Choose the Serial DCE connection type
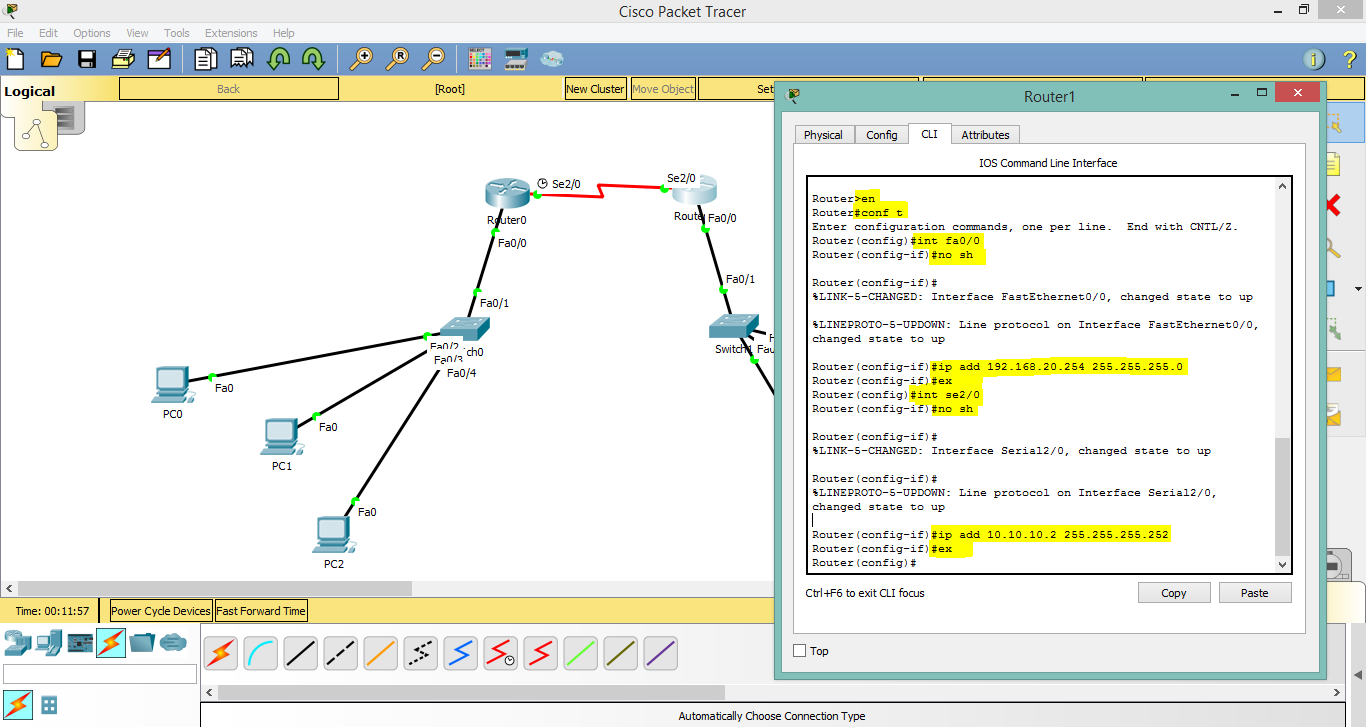The image size is (1366, 727). point(500,653)
